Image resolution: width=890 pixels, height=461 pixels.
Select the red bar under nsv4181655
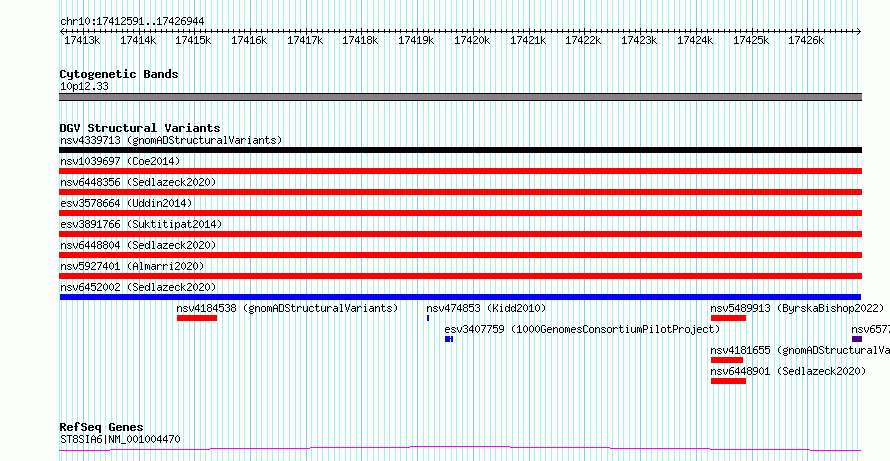(x=727, y=360)
